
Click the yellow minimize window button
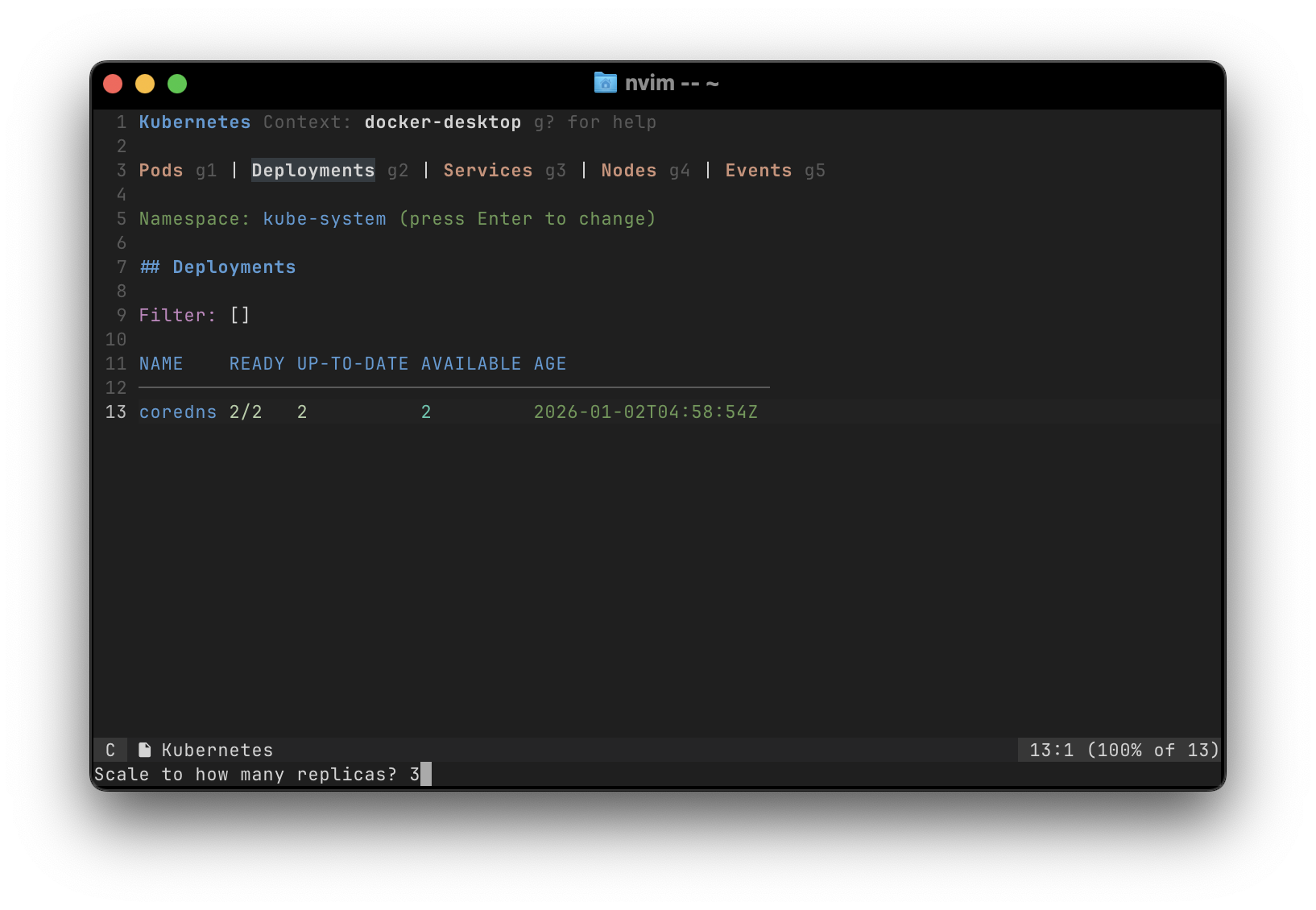145,84
